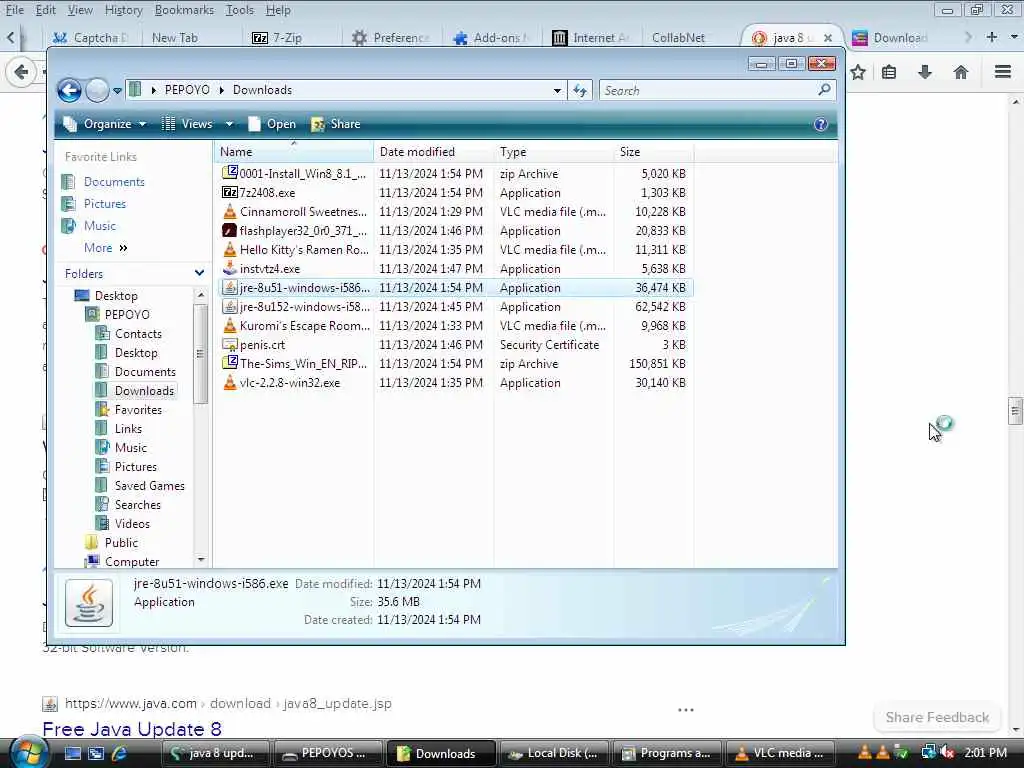Switch to VLC media taskbar button
The image size is (1024, 768).
click(780, 753)
